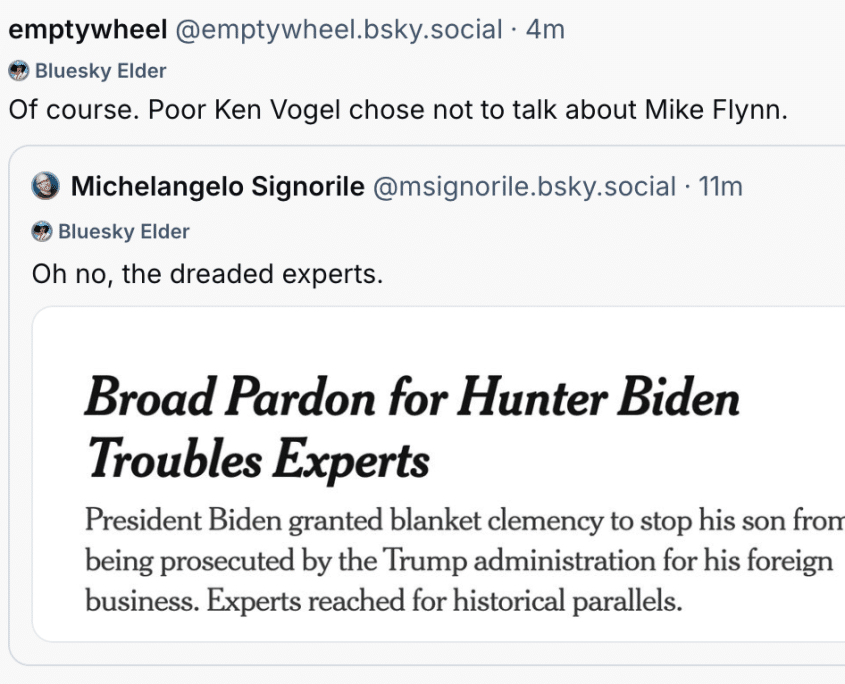The image size is (845, 684).
Task: Click the article summary paragraph about blanket clemency
Action: pyautogui.click(x=460, y=562)
